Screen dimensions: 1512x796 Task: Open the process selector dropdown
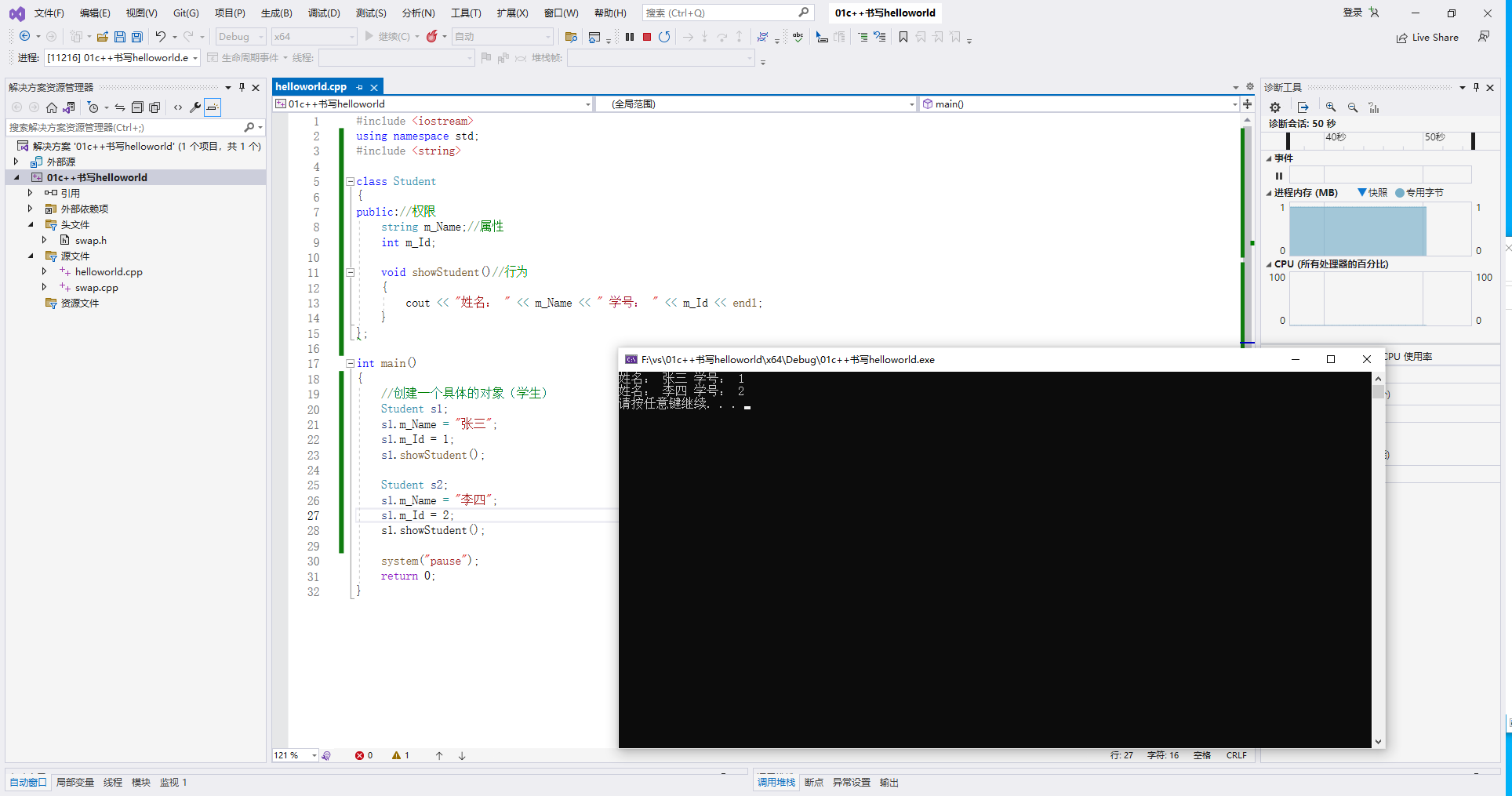tap(122, 58)
